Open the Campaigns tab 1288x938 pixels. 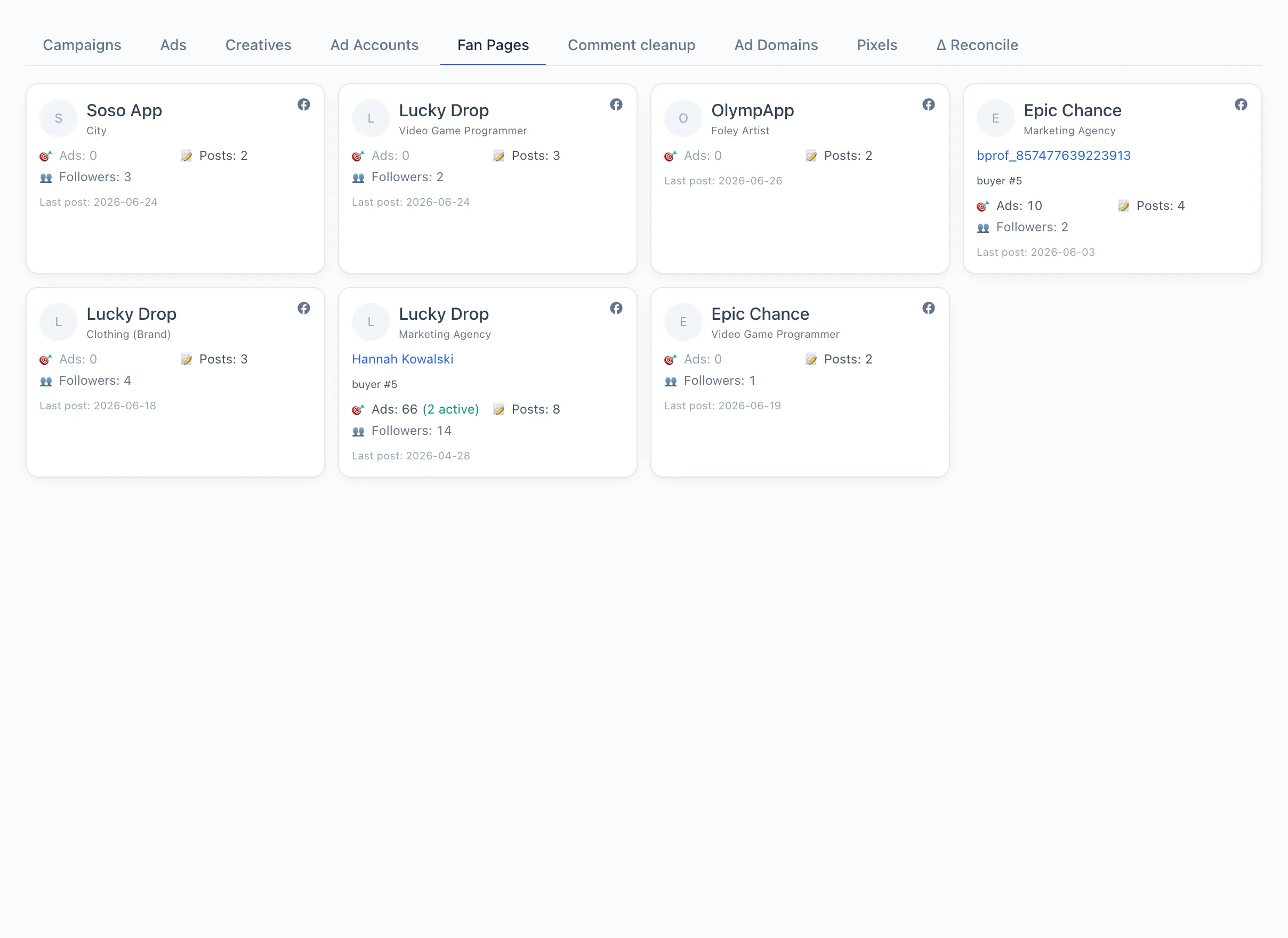pos(82,45)
